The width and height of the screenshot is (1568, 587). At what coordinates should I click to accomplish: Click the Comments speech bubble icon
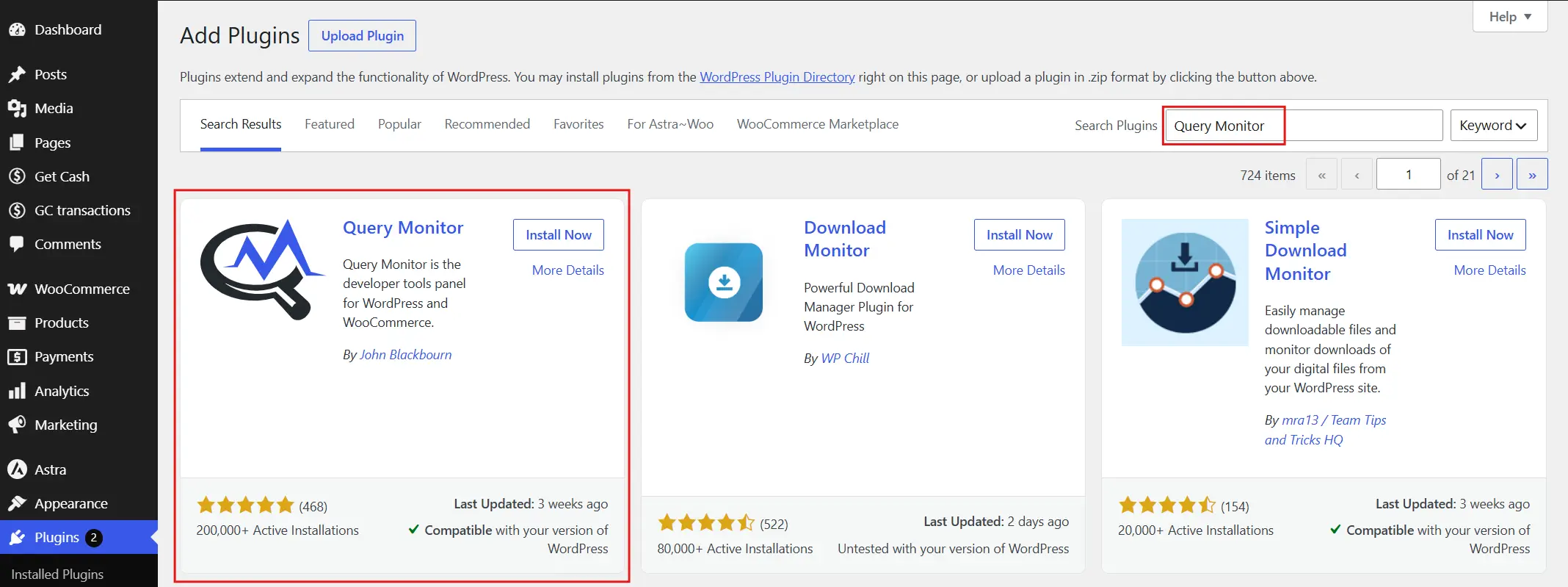coord(17,244)
